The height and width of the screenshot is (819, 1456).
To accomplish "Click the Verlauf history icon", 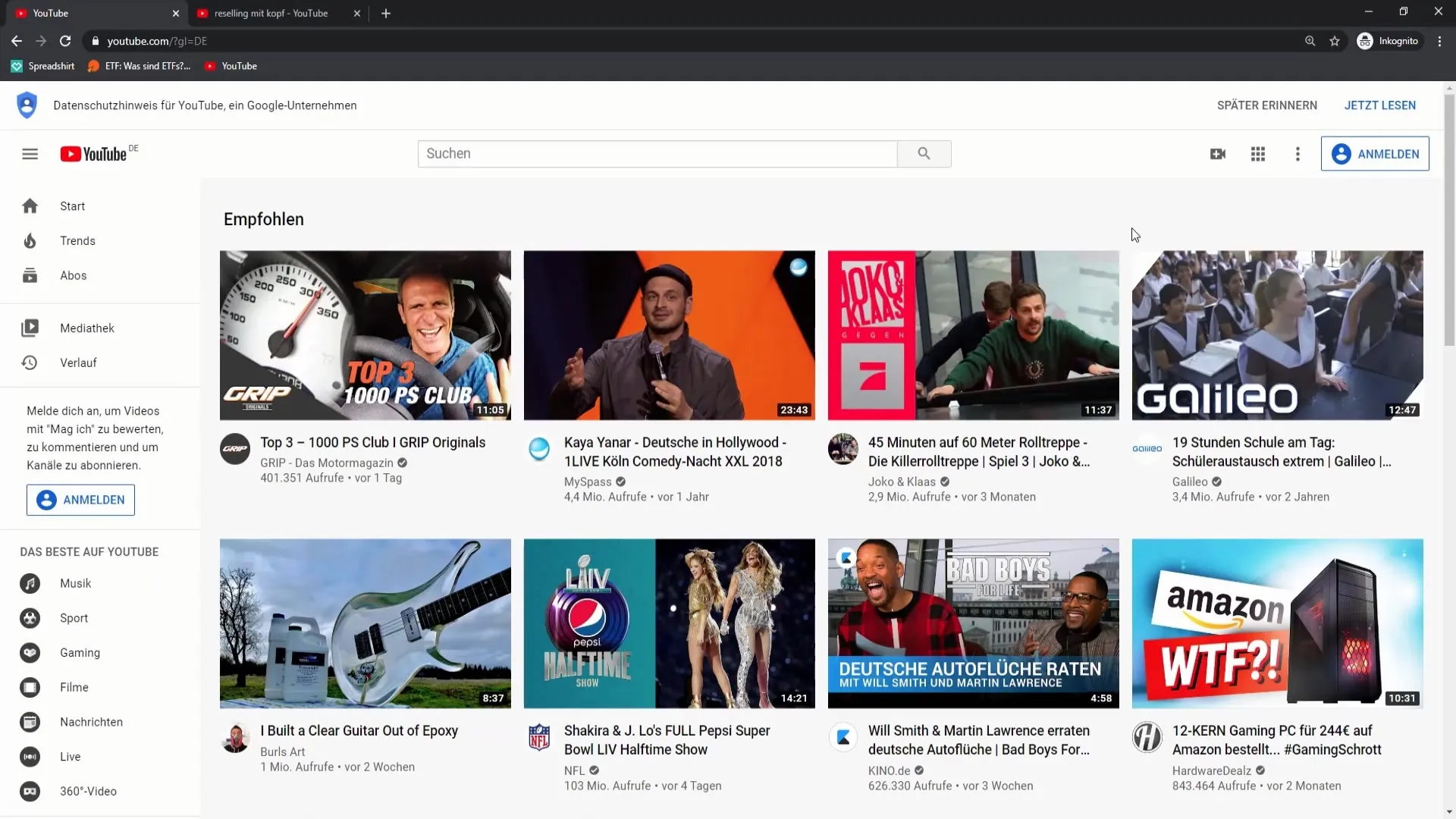I will tap(30, 362).
